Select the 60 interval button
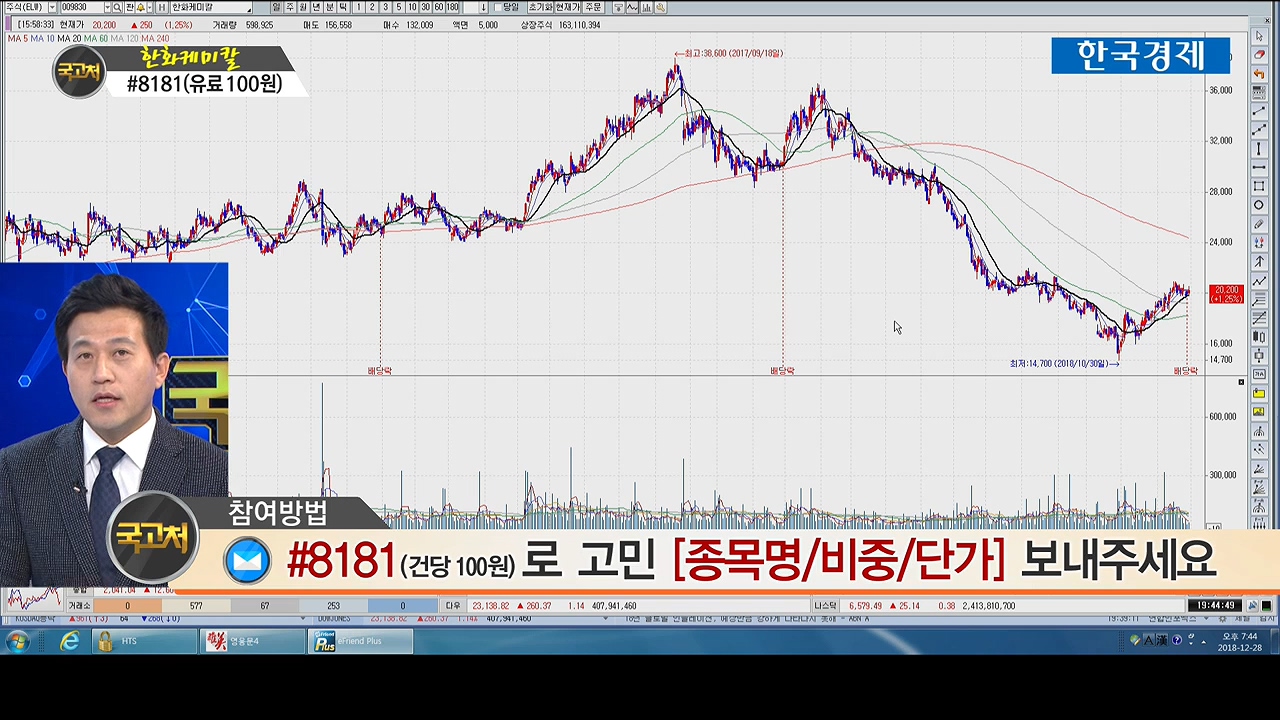Image resolution: width=1280 pixels, height=720 pixels. [439, 8]
